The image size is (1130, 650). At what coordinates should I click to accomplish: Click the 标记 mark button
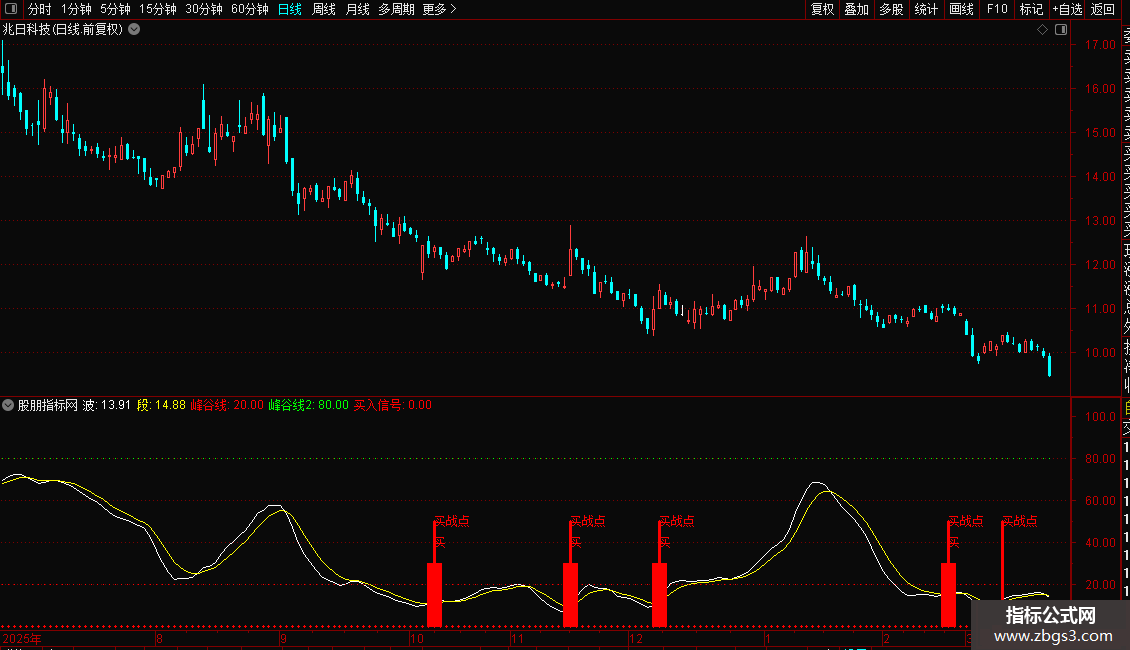(x=1031, y=9)
